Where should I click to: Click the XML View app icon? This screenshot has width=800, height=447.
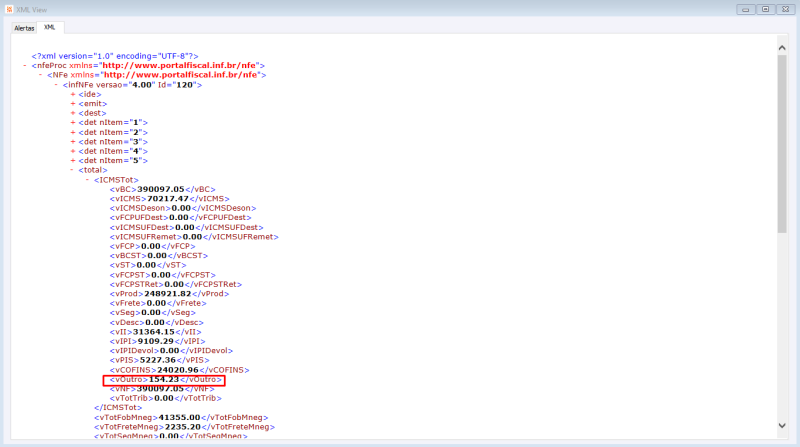[x=9, y=9]
